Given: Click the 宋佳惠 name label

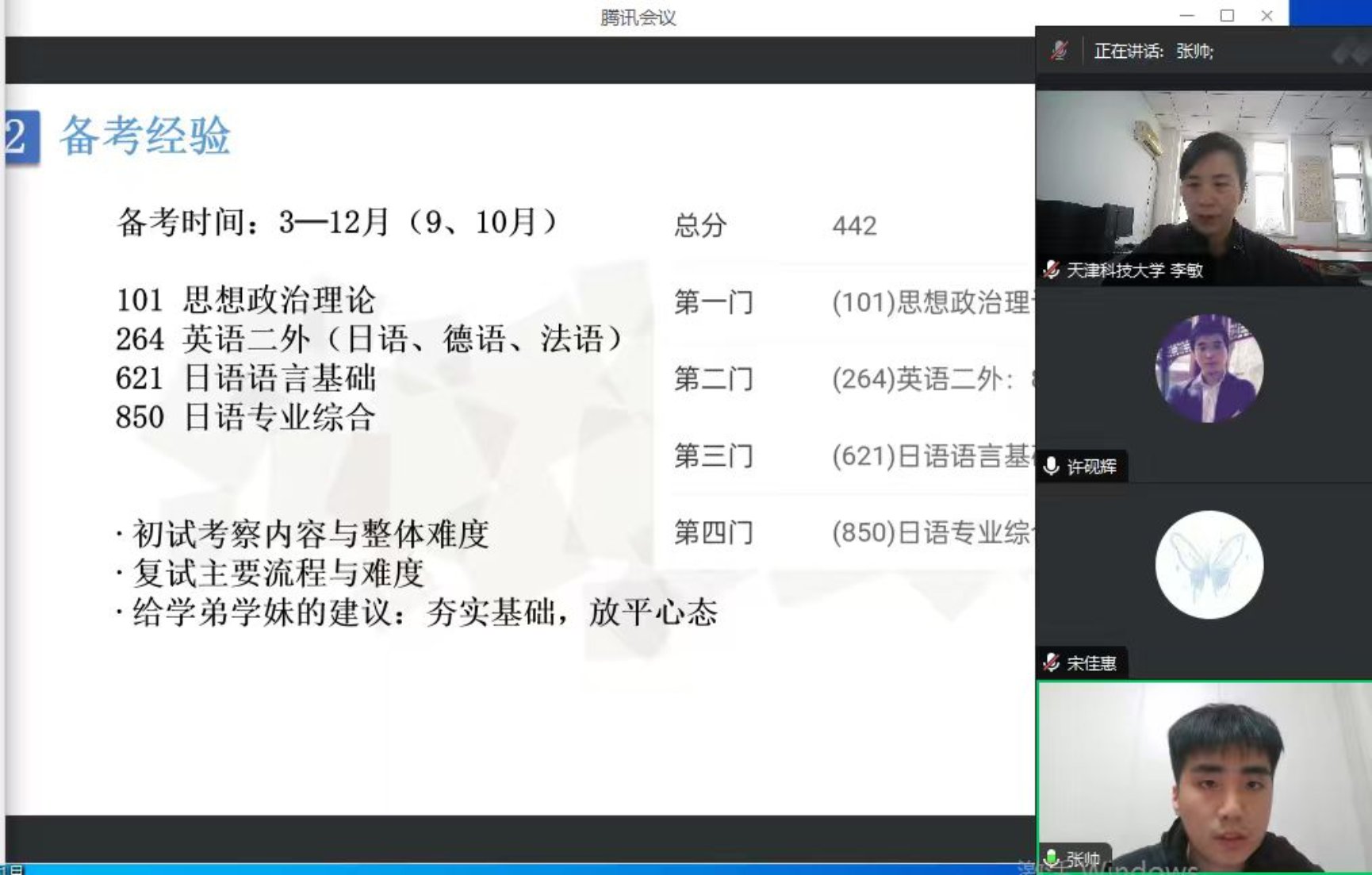Looking at the screenshot, I should tap(1091, 662).
